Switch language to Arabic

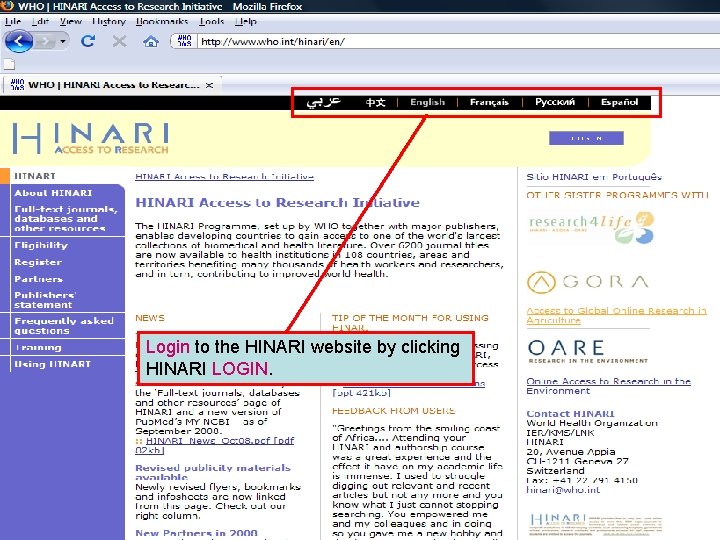pos(323,102)
